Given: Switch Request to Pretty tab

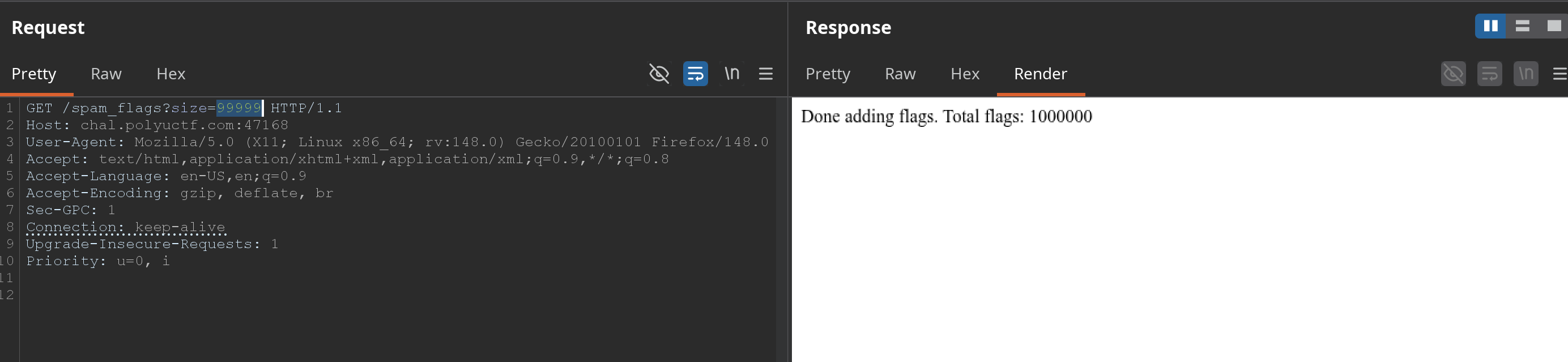Looking at the screenshot, I should (34, 74).
